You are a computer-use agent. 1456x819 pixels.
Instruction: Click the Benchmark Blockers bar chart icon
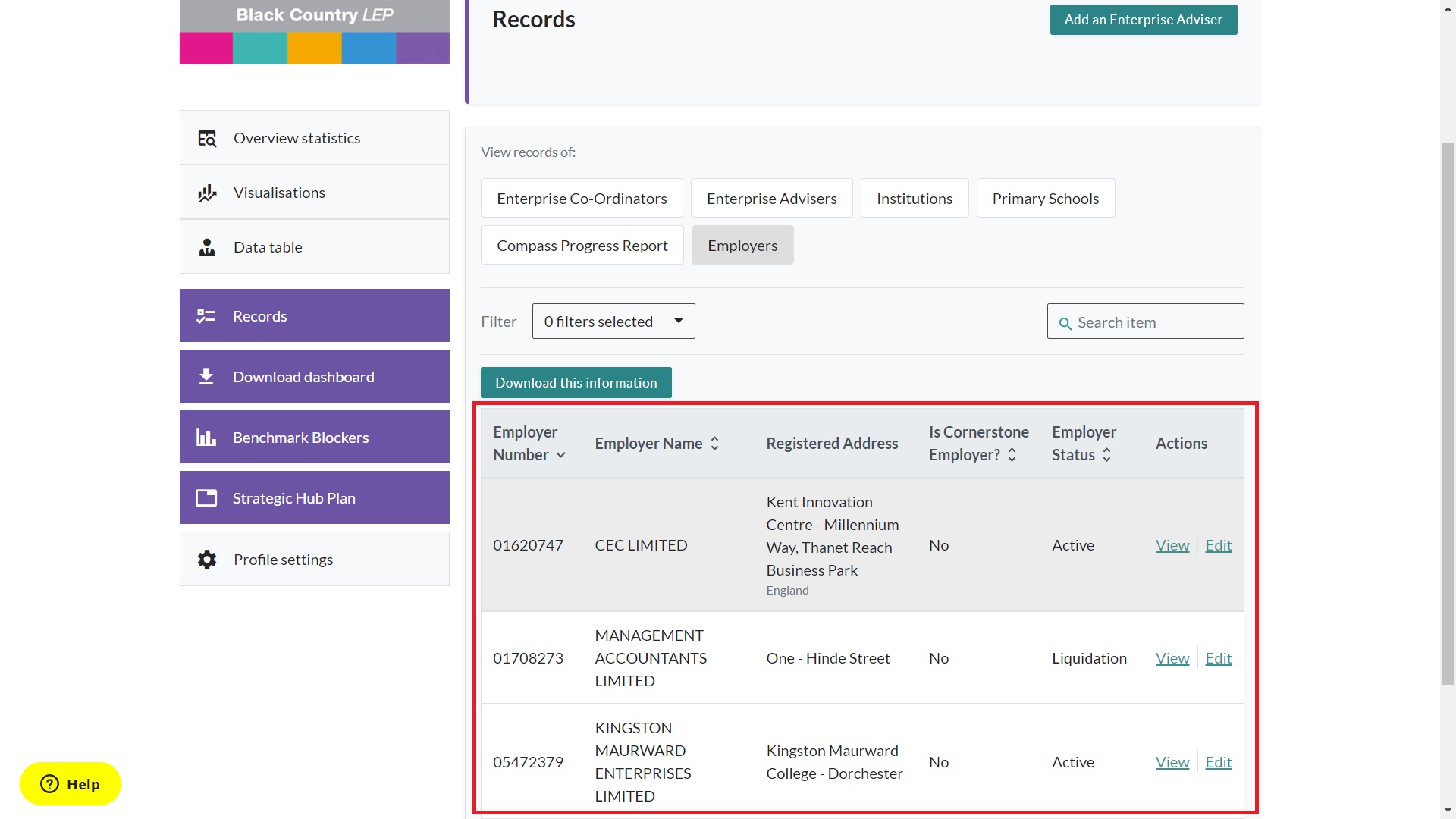(x=206, y=438)
